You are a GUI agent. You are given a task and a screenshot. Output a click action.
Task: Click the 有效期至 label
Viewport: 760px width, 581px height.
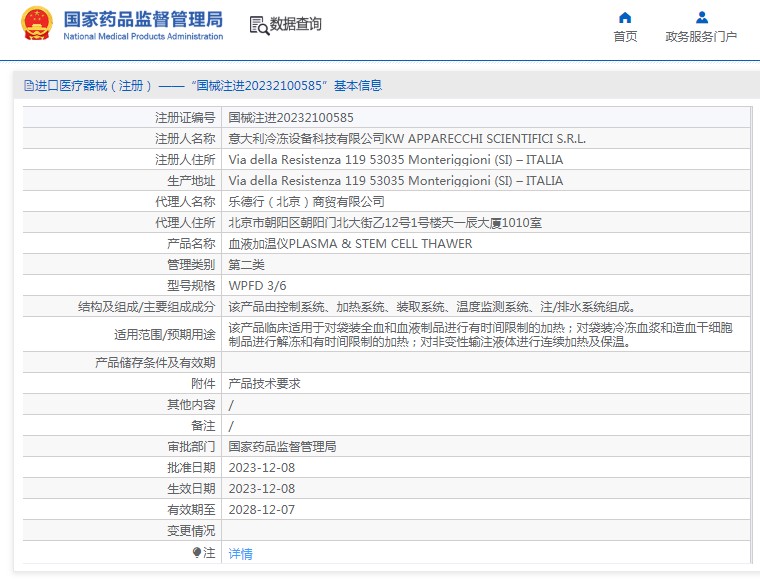coord(191,510)
